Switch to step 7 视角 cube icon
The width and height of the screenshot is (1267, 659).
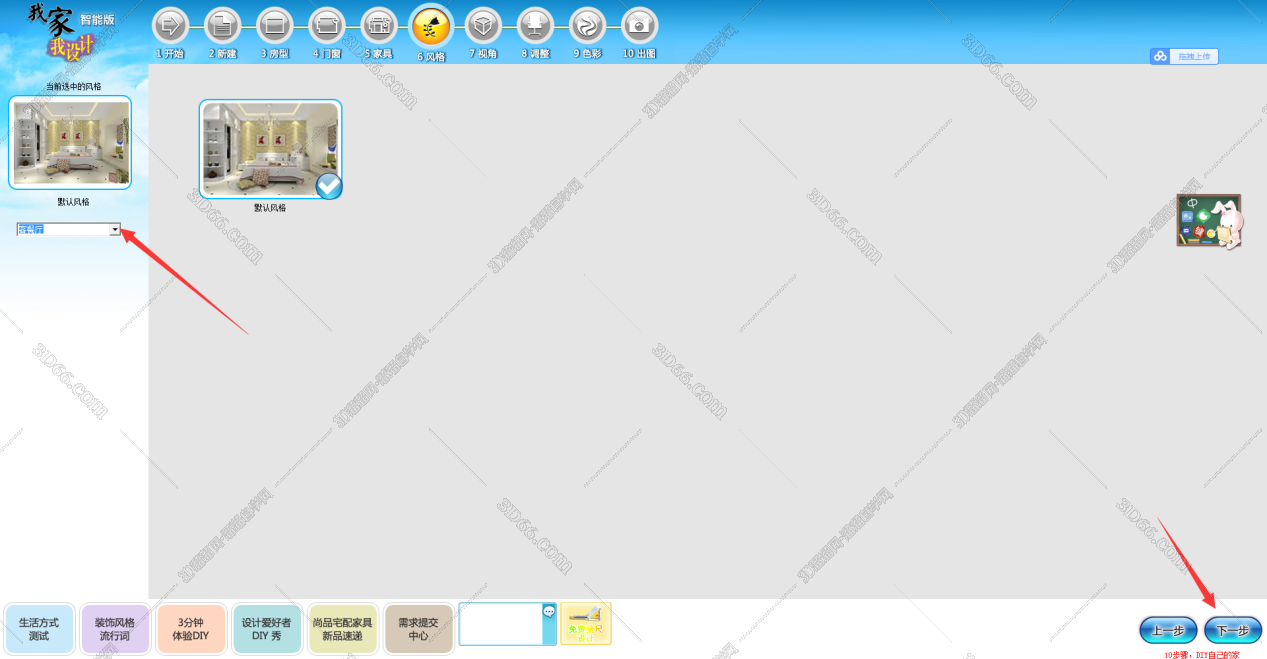(483, 26)
